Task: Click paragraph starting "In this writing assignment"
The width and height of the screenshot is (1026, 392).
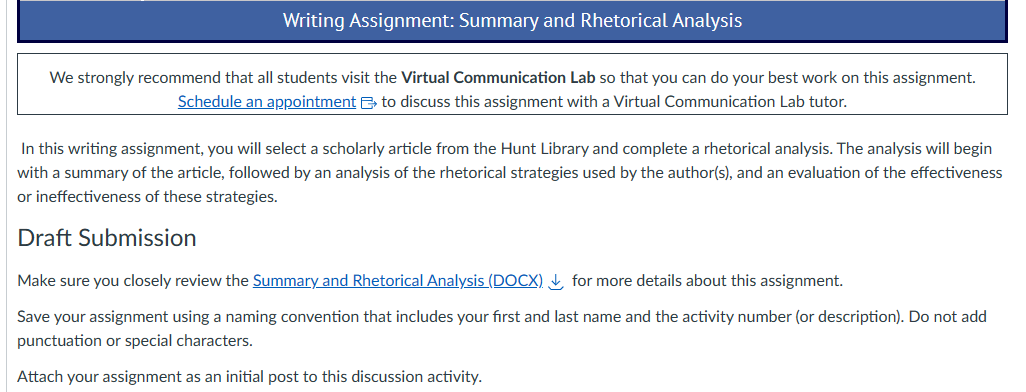Action: pyautogui.click(x=510, y=173)
